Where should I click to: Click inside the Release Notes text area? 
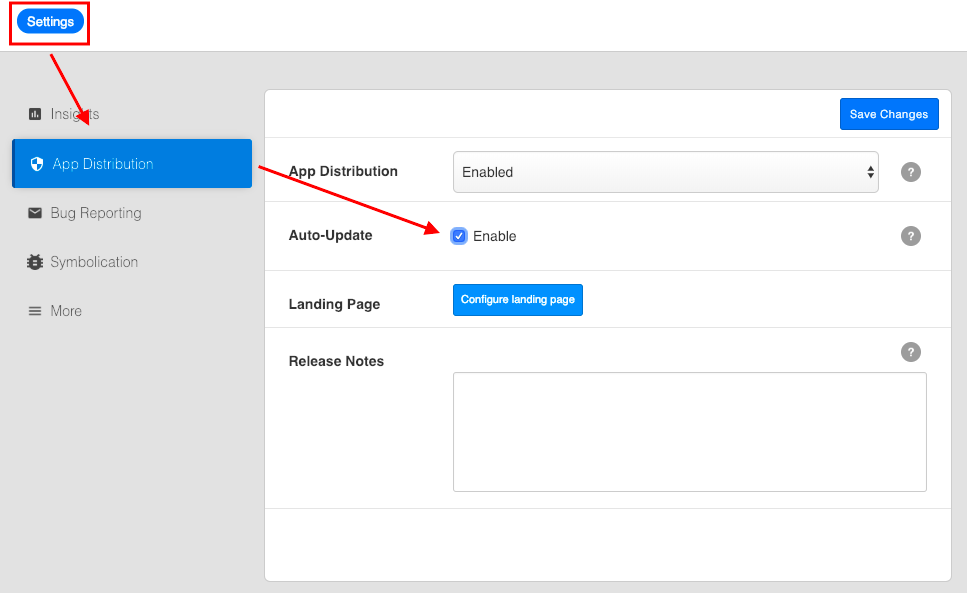(x=689, y=430)
